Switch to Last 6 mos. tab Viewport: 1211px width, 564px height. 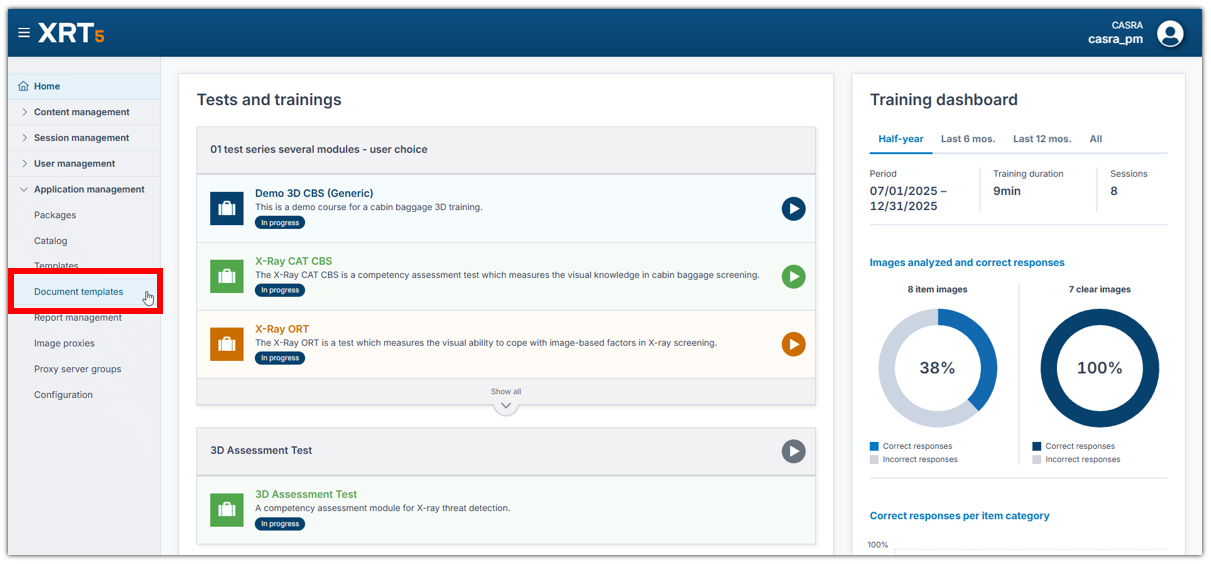(967, 139)
